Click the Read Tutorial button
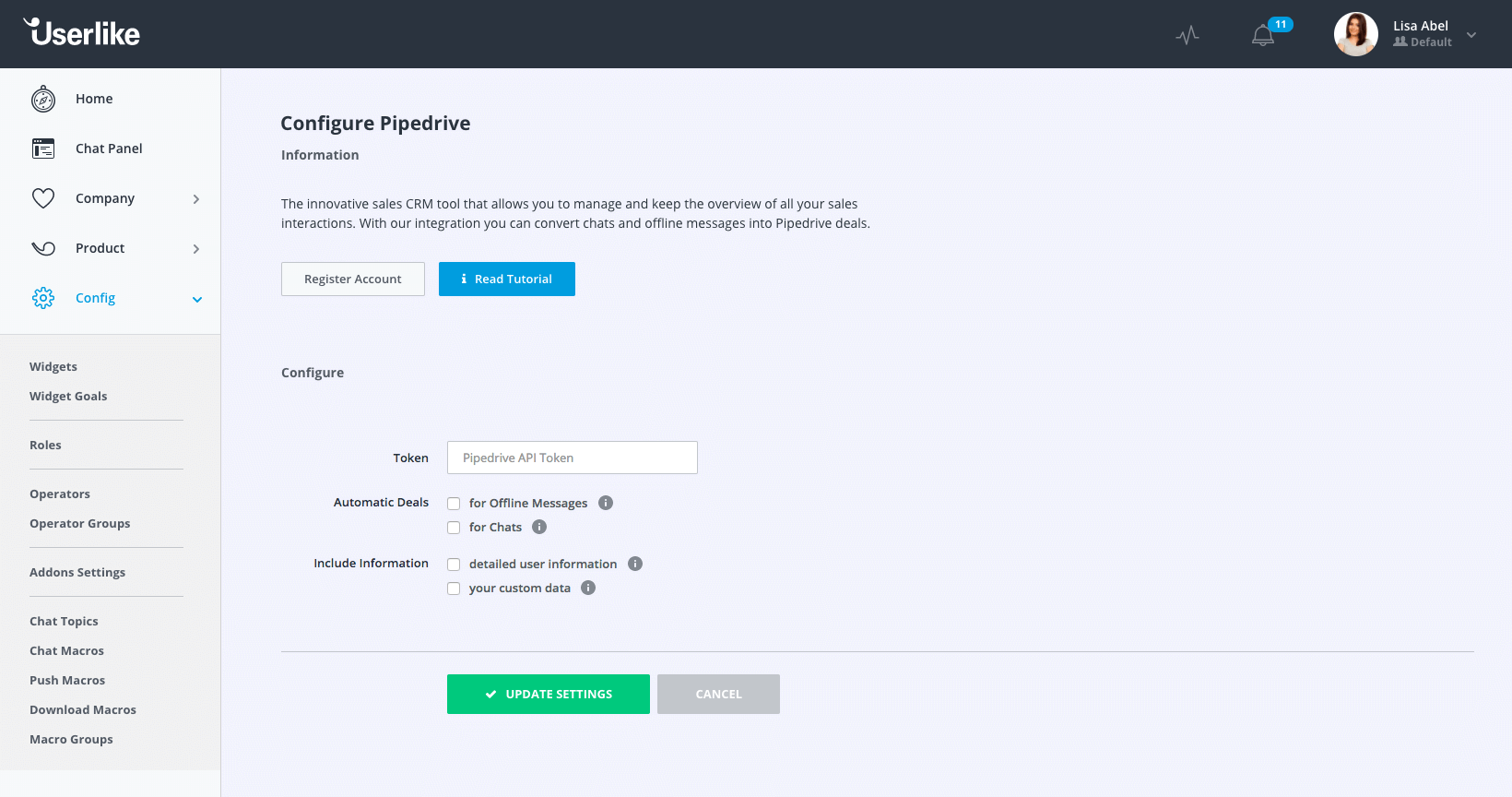 coord(507,280)
